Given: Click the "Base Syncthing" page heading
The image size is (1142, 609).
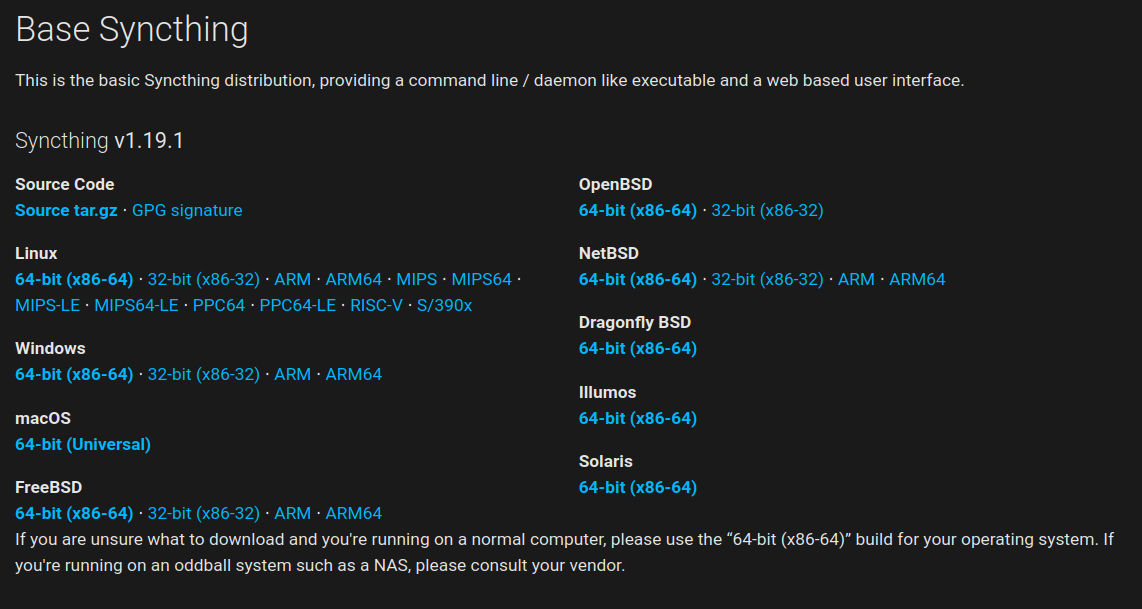Looking at the screenshot, I should pyautogui.click(x=132, y=30).
